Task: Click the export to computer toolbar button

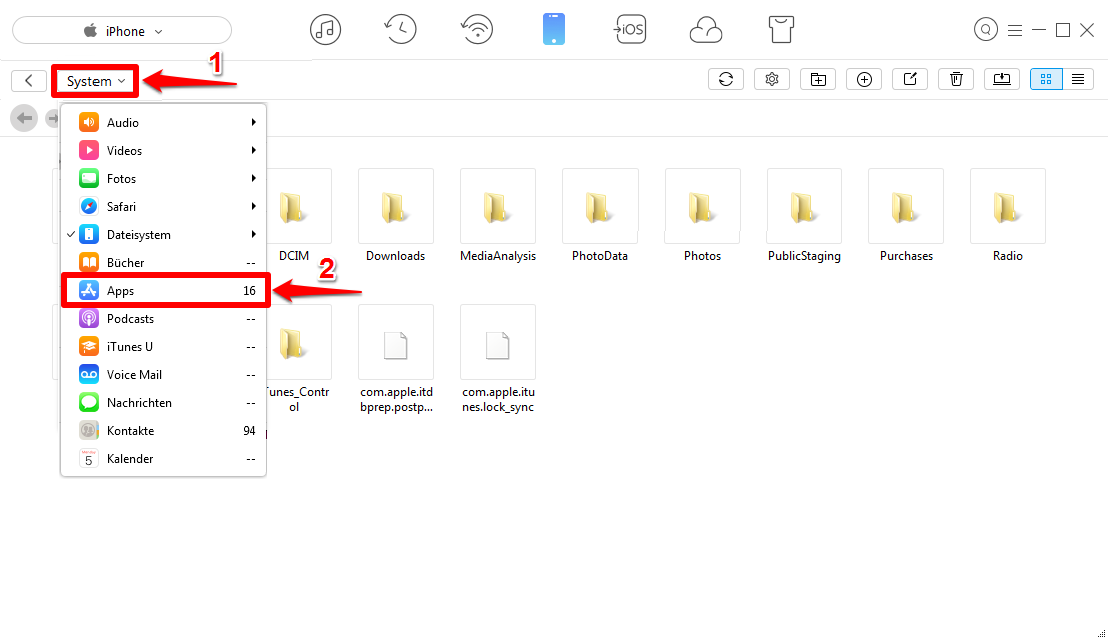Action: click(x=1002, y=79)
